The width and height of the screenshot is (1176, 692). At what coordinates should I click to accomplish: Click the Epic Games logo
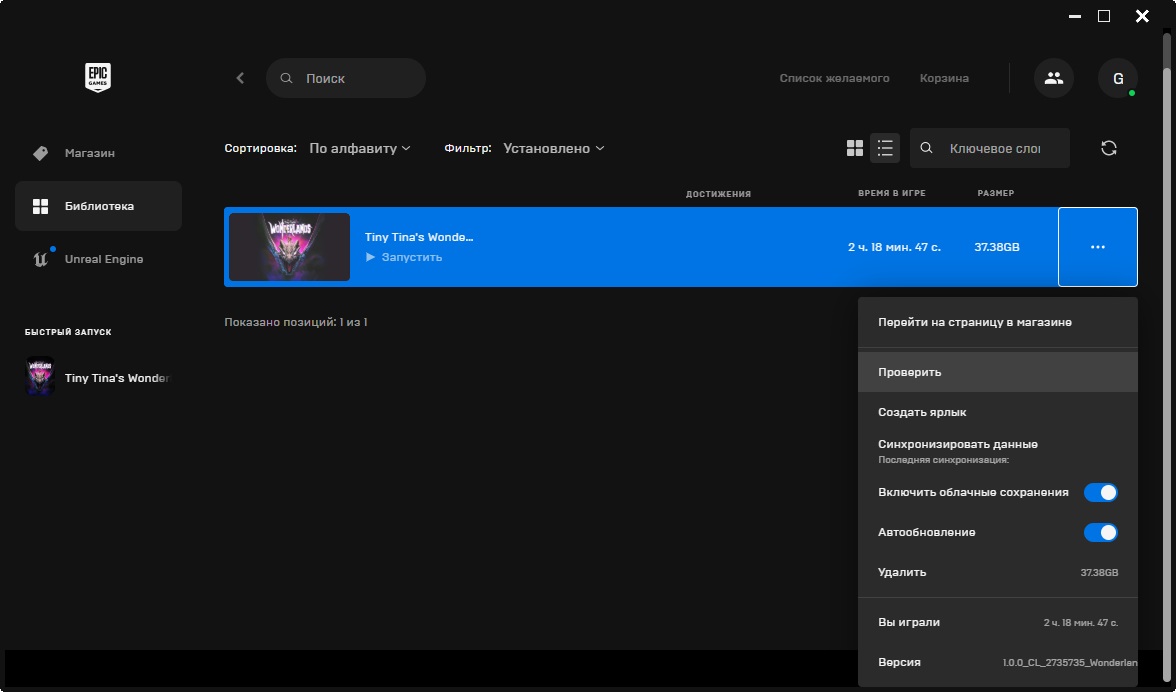[98, 77]
